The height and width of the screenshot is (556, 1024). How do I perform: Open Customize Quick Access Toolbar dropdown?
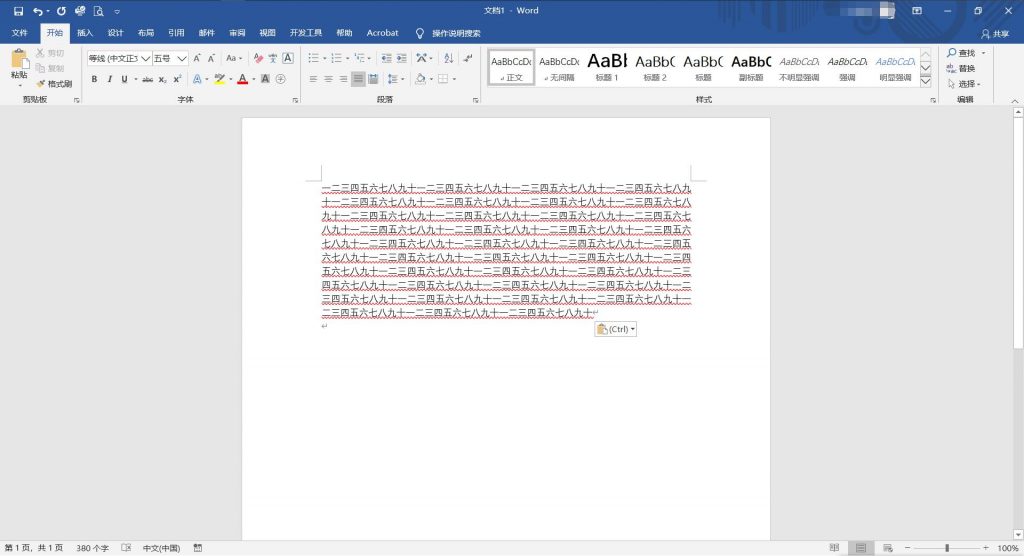117,12
